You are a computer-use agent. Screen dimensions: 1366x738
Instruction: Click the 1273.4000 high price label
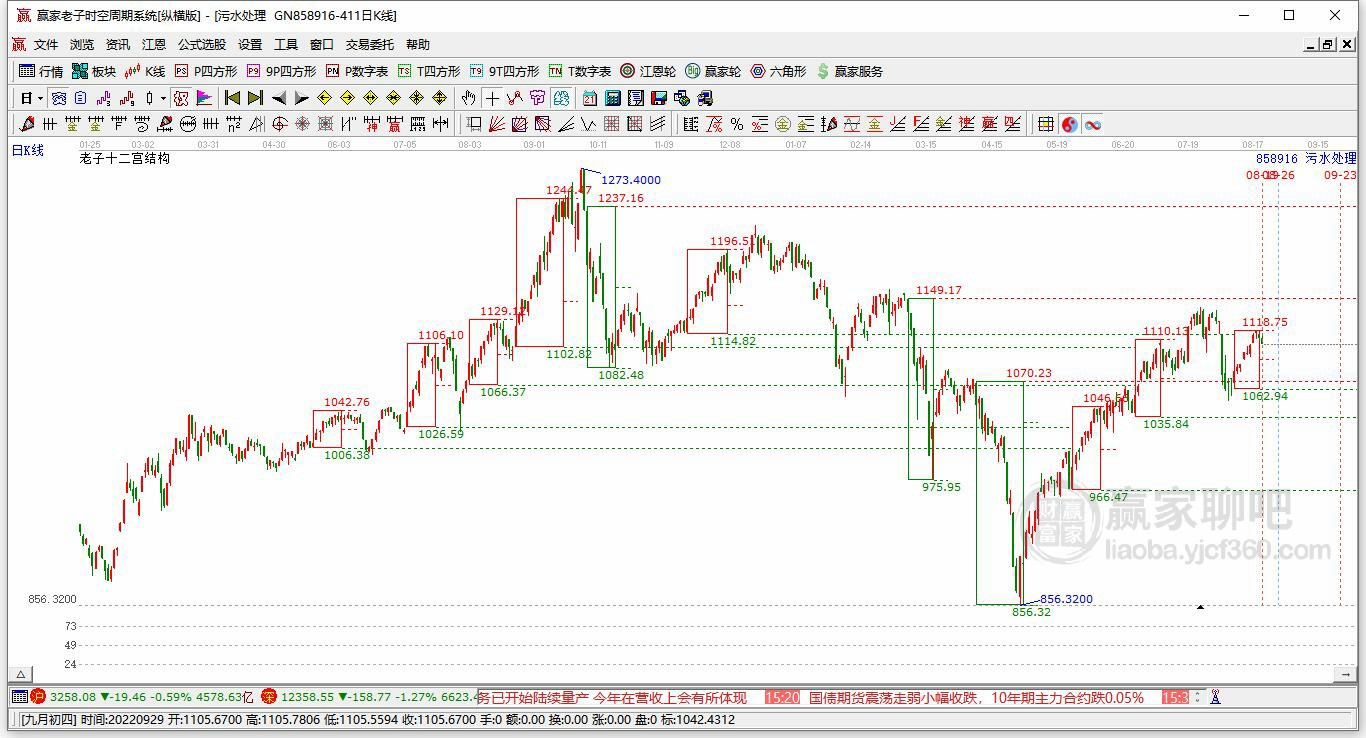[630, 180]
